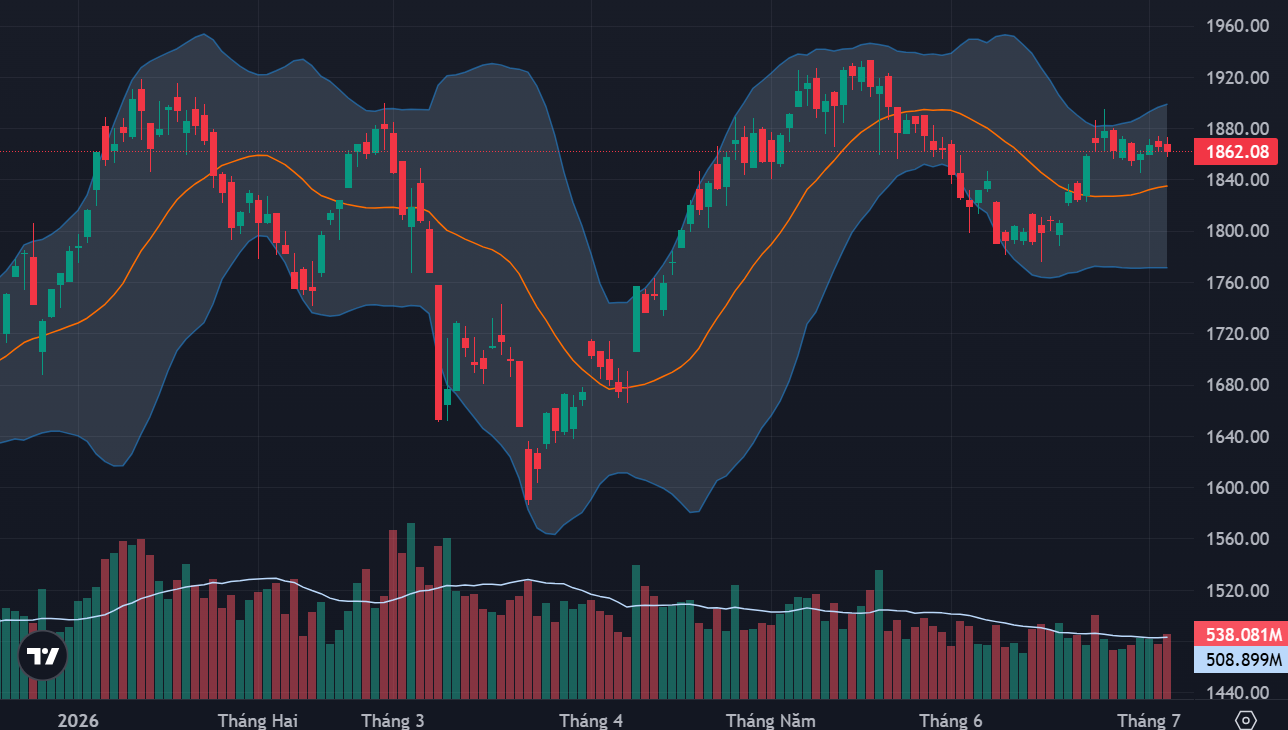Click the 1920.00 price axis label
1288x730 pixels.
1232,77
